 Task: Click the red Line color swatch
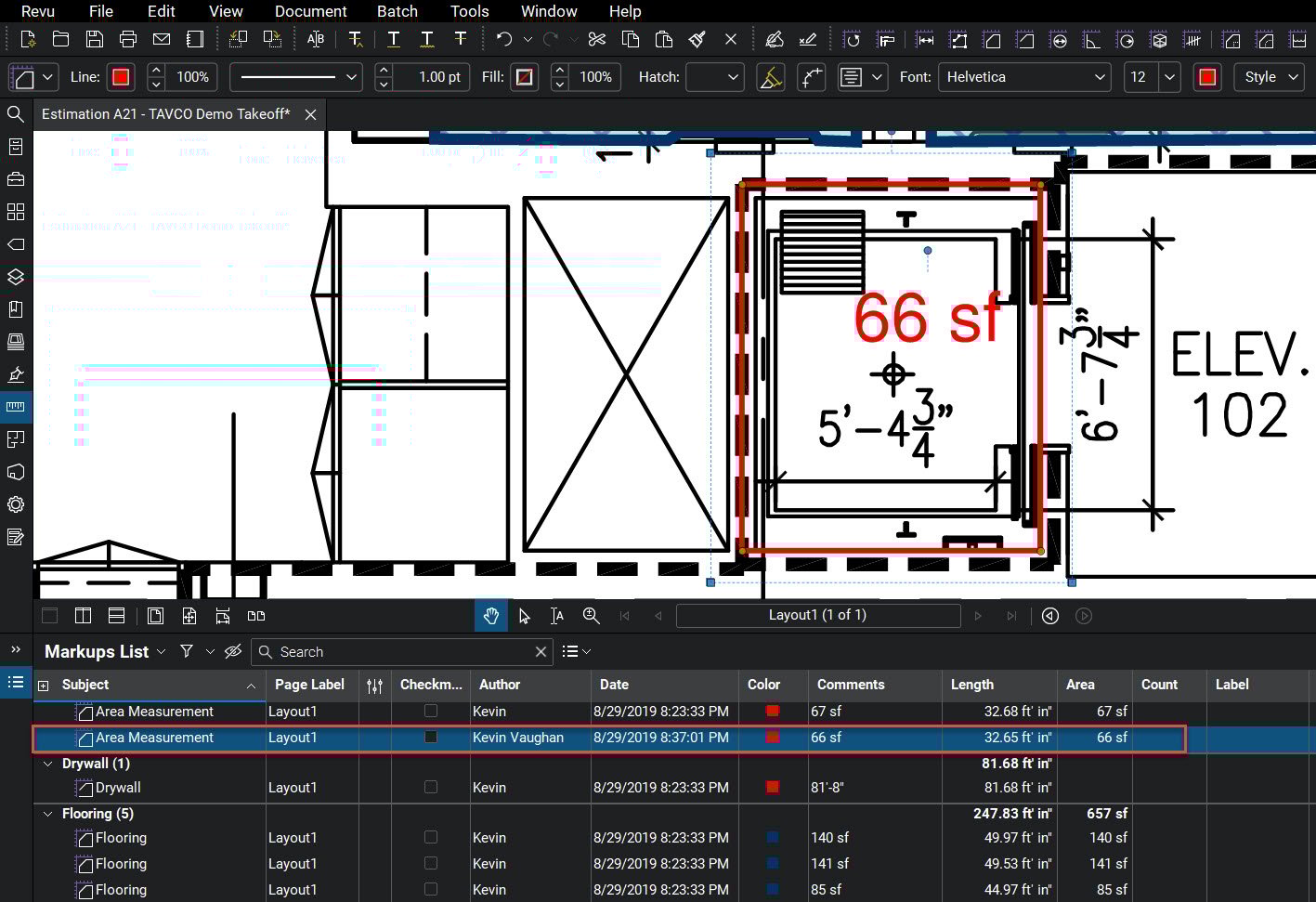121,77
